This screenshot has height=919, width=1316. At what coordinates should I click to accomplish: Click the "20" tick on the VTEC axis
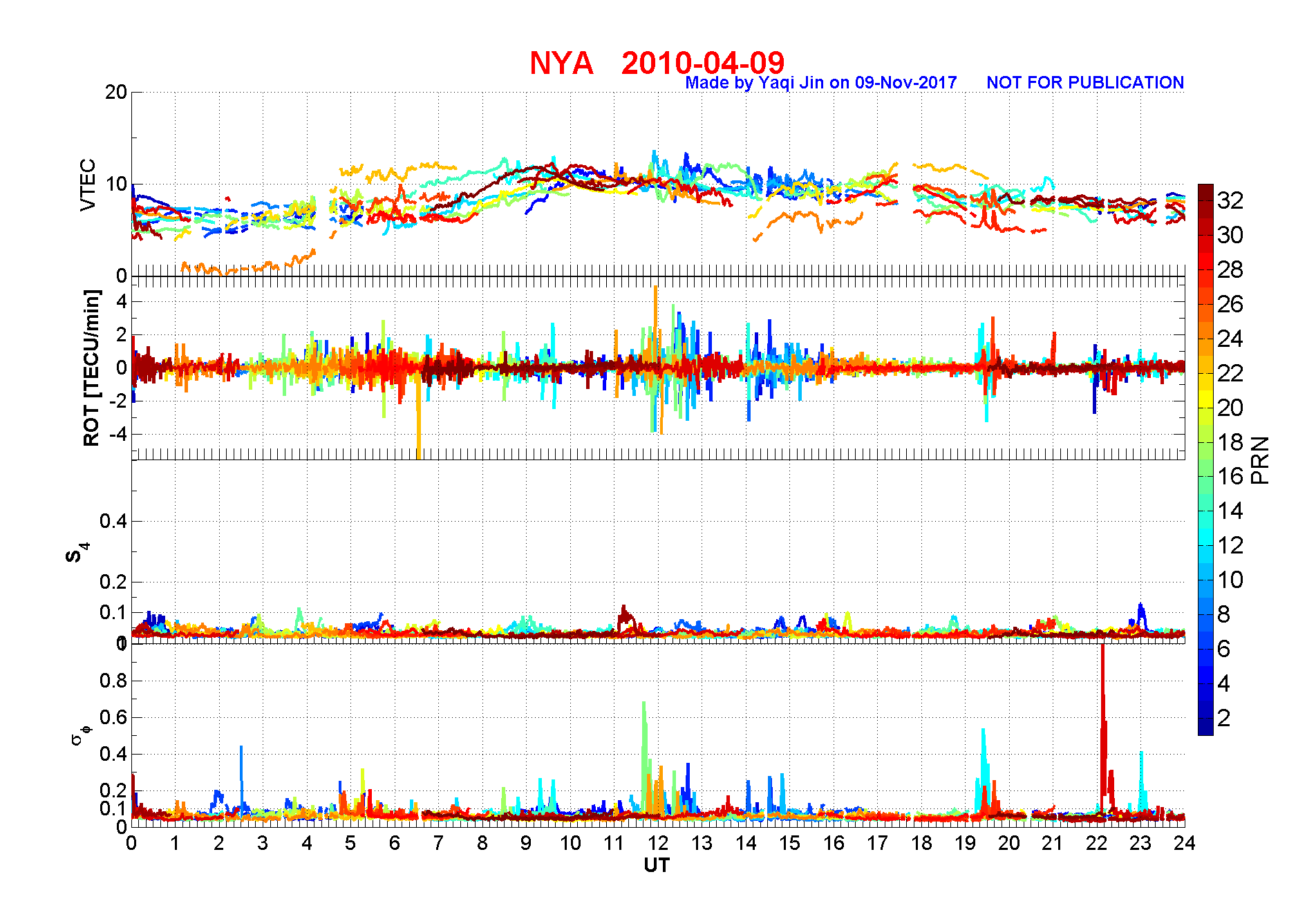pyautogui.click(x=116, y=92)
